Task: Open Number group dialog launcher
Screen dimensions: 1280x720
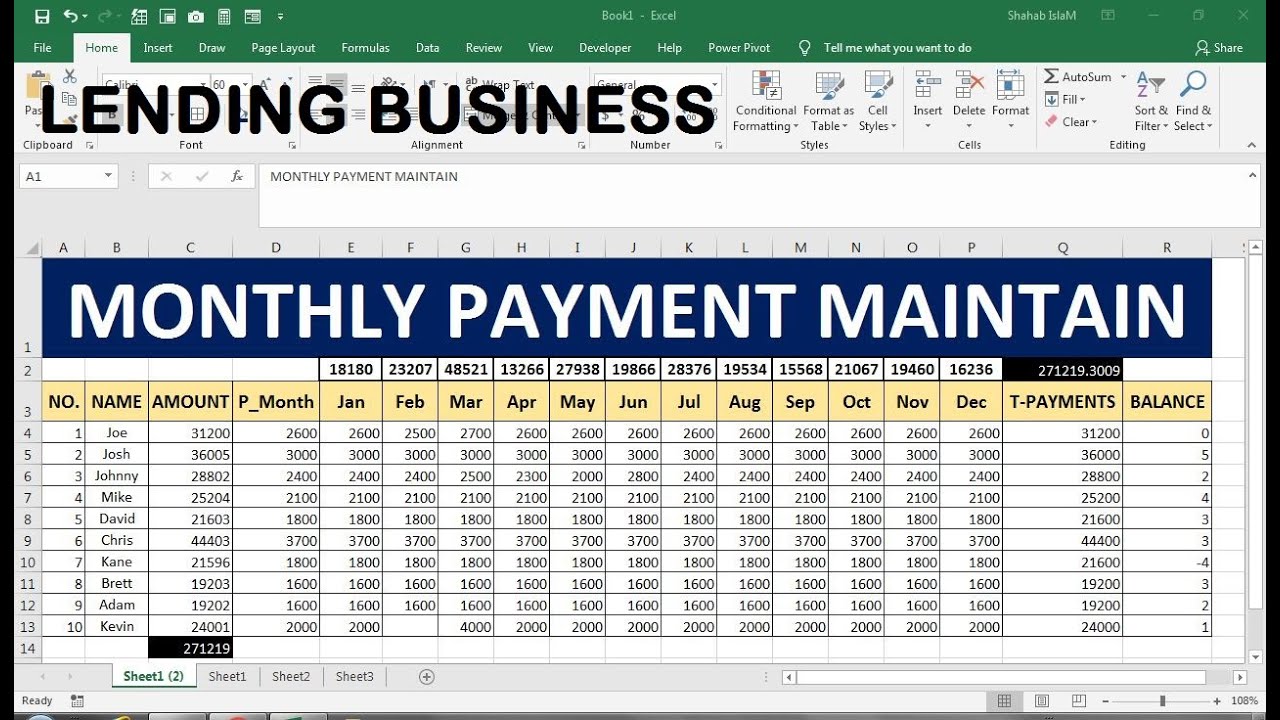Action: click(718, 145)
